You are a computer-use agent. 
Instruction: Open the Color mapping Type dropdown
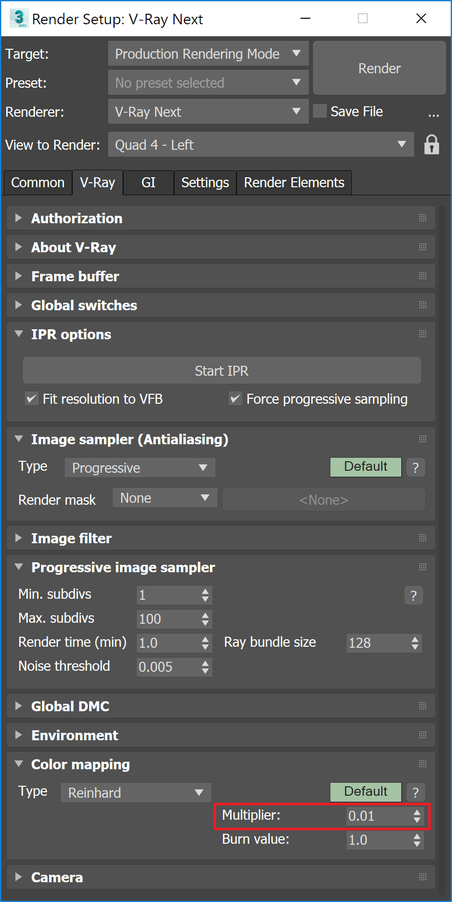136,792
